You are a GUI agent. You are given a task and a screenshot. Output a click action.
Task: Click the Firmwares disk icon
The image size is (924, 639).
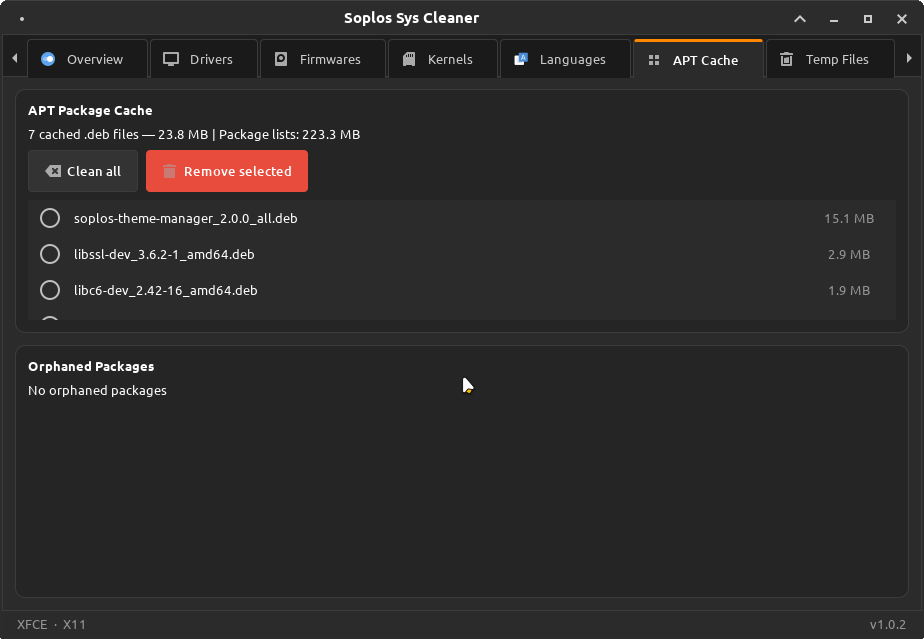[281, 59]
